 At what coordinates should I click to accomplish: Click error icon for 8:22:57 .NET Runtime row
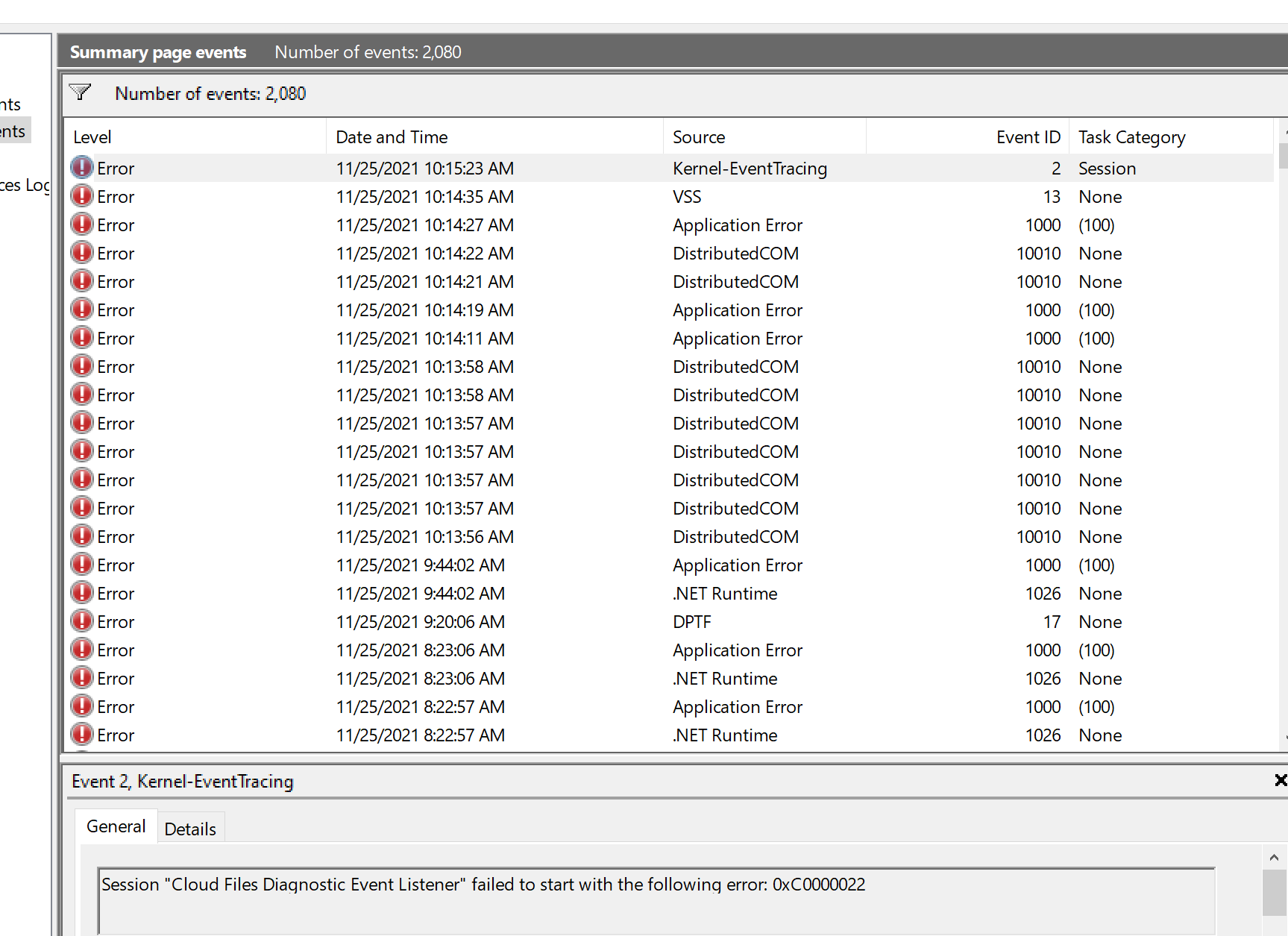(81, 735)
